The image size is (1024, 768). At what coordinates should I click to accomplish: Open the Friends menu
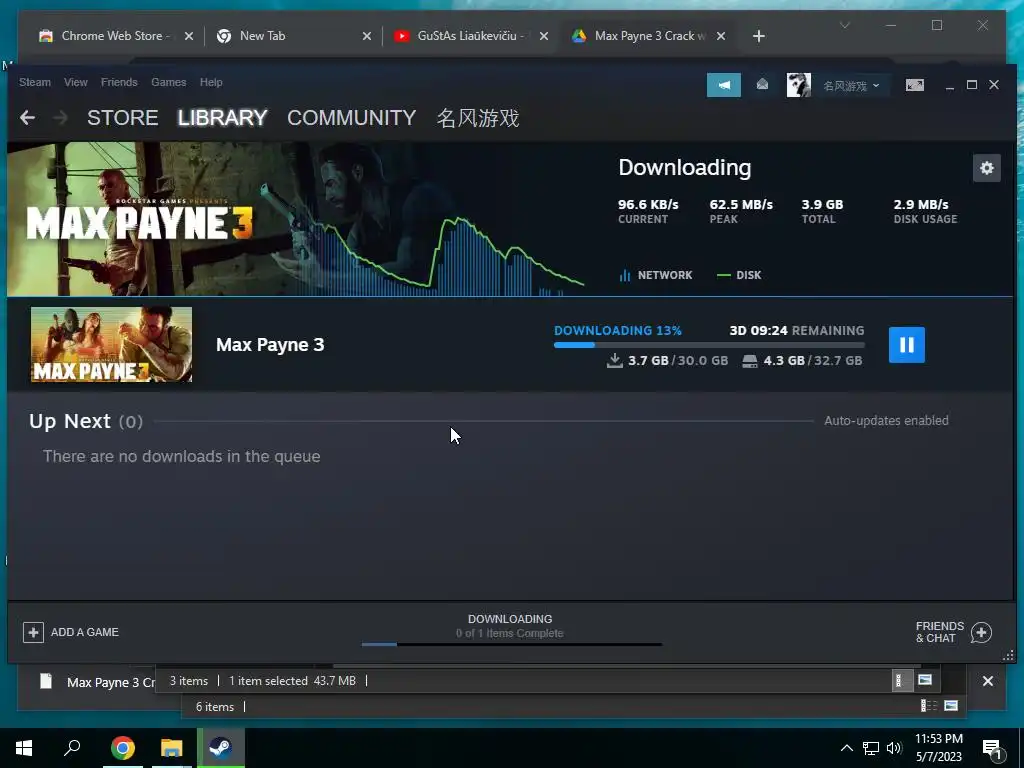click(x=119, y=82)
